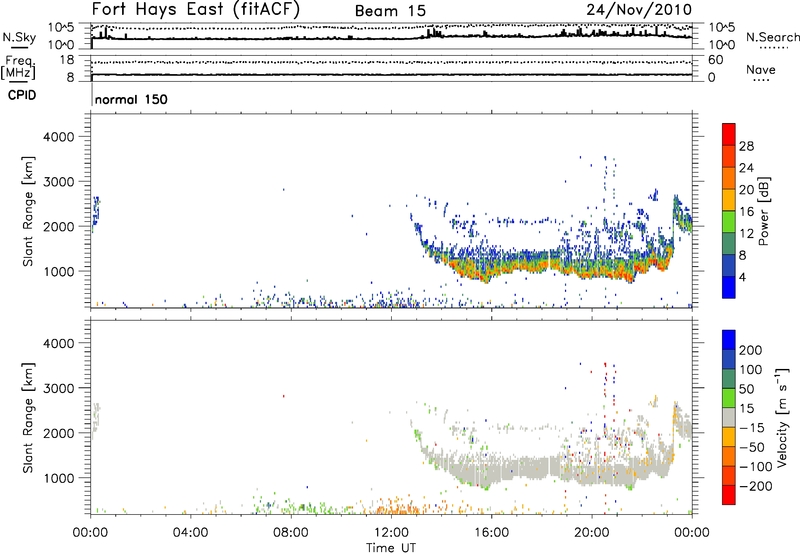This screenshot has width=800, height=554.
Task: Click the '28' power colorbar label
Action: tap(746, 146)
